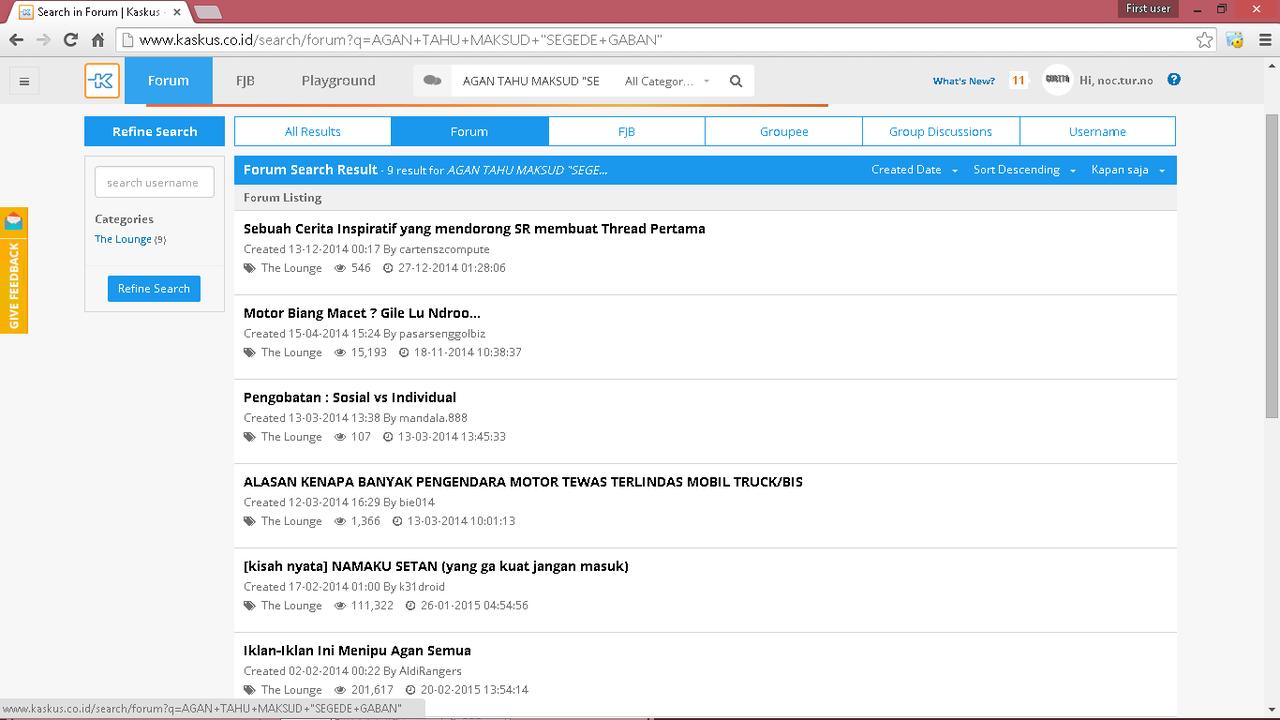Open thread NAMAKU SETAN

pos(436,566)
